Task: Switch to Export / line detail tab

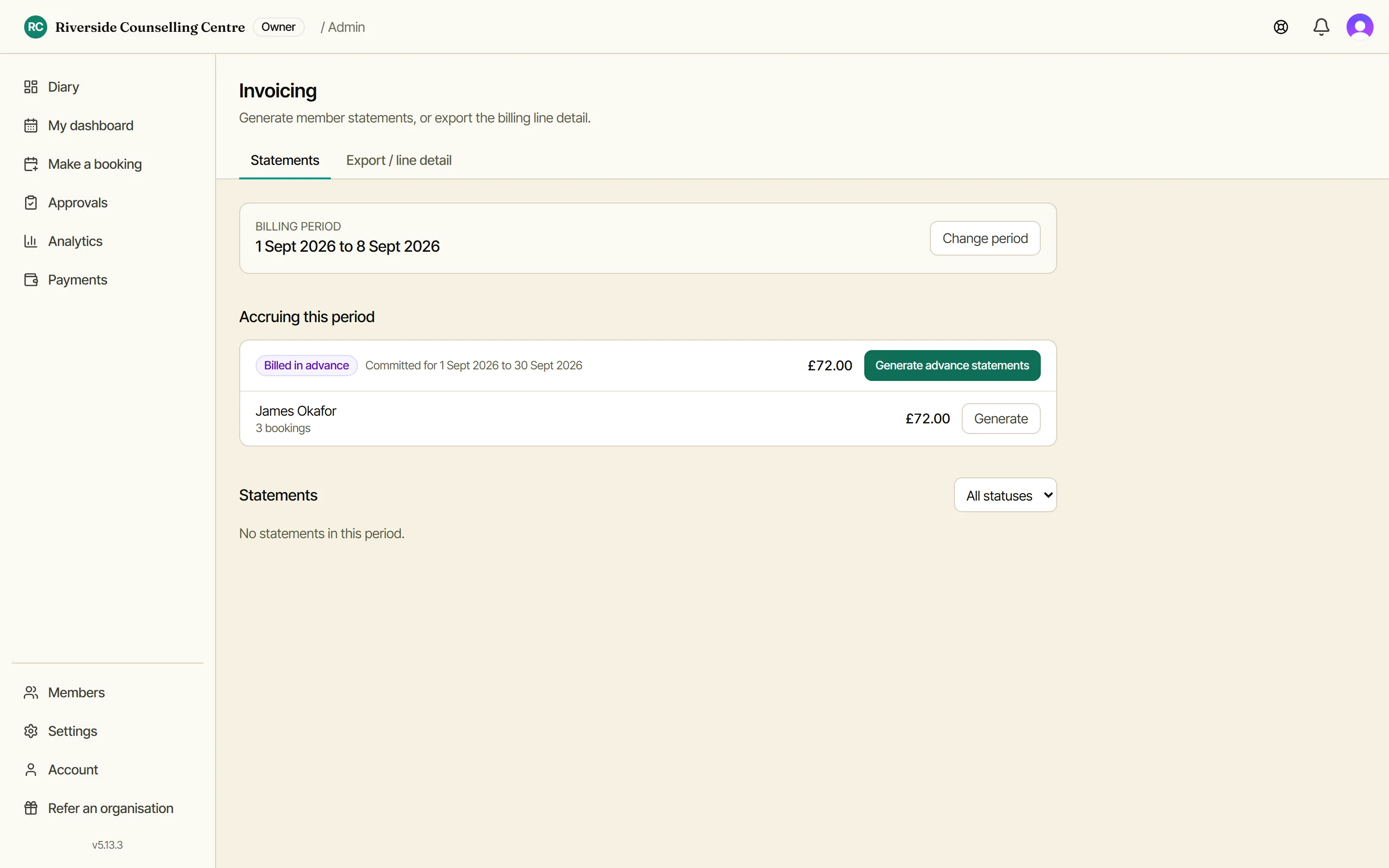Action: click(x=398, y=160)
